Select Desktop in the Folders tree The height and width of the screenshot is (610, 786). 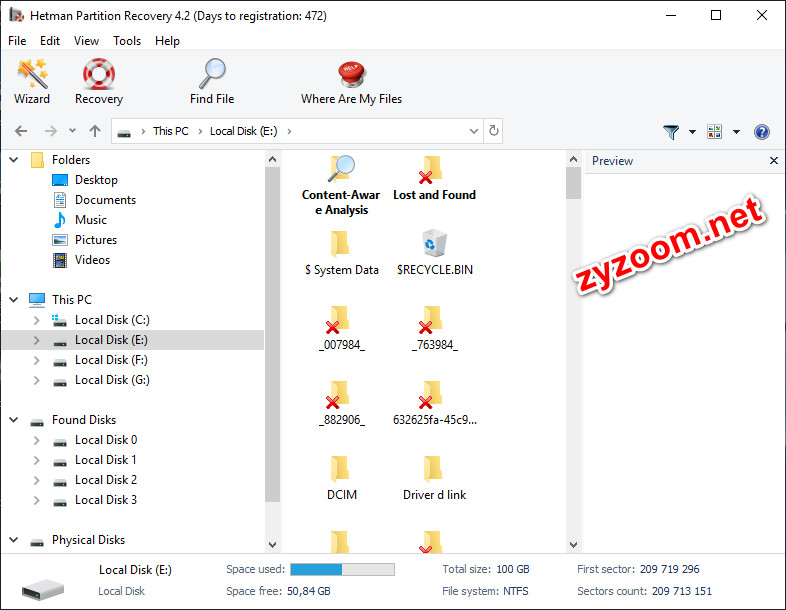96,180
